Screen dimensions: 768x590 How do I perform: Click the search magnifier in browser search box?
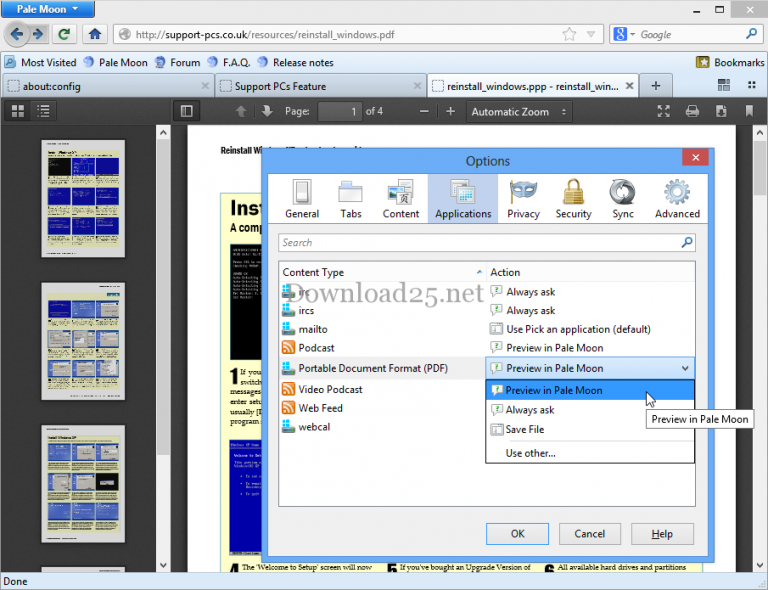click(751, 34)
